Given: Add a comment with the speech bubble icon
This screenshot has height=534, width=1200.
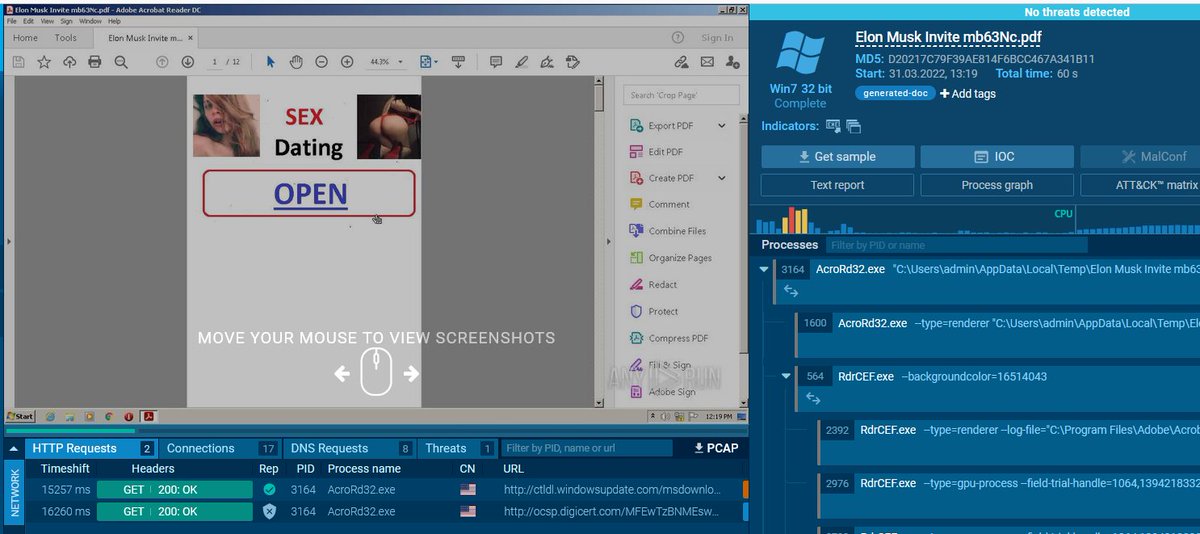Looking at the screenshot, I should (495, 62).
